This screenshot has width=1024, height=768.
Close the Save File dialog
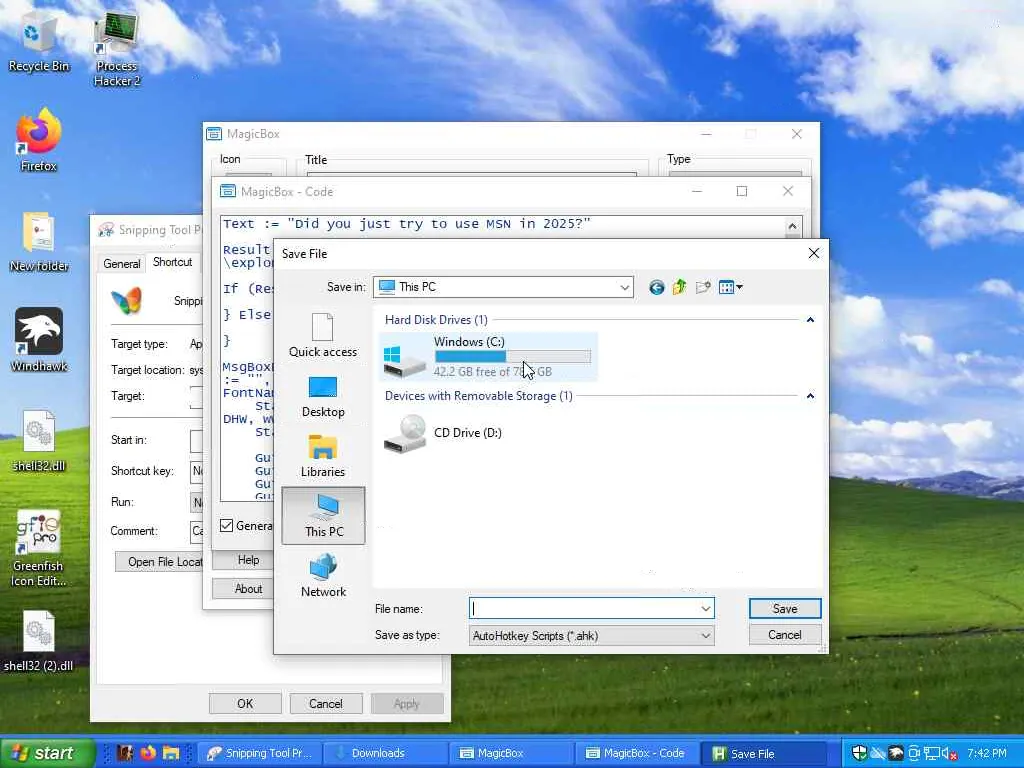[814, 253]
